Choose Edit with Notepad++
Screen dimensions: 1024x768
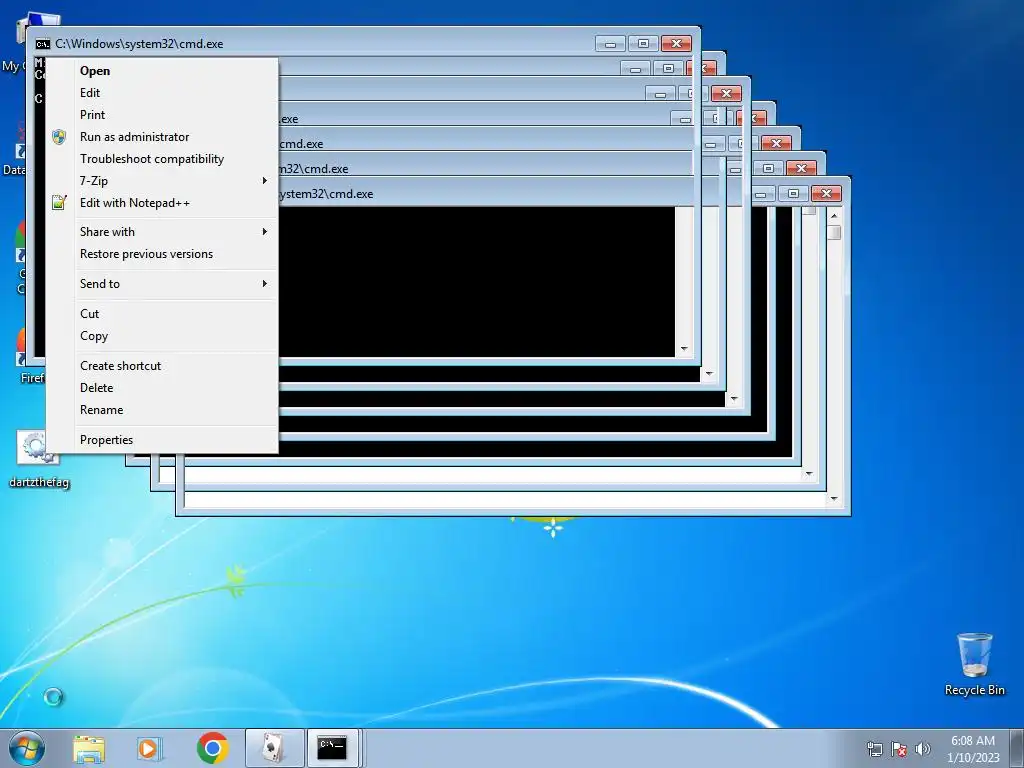pos(163,203)
